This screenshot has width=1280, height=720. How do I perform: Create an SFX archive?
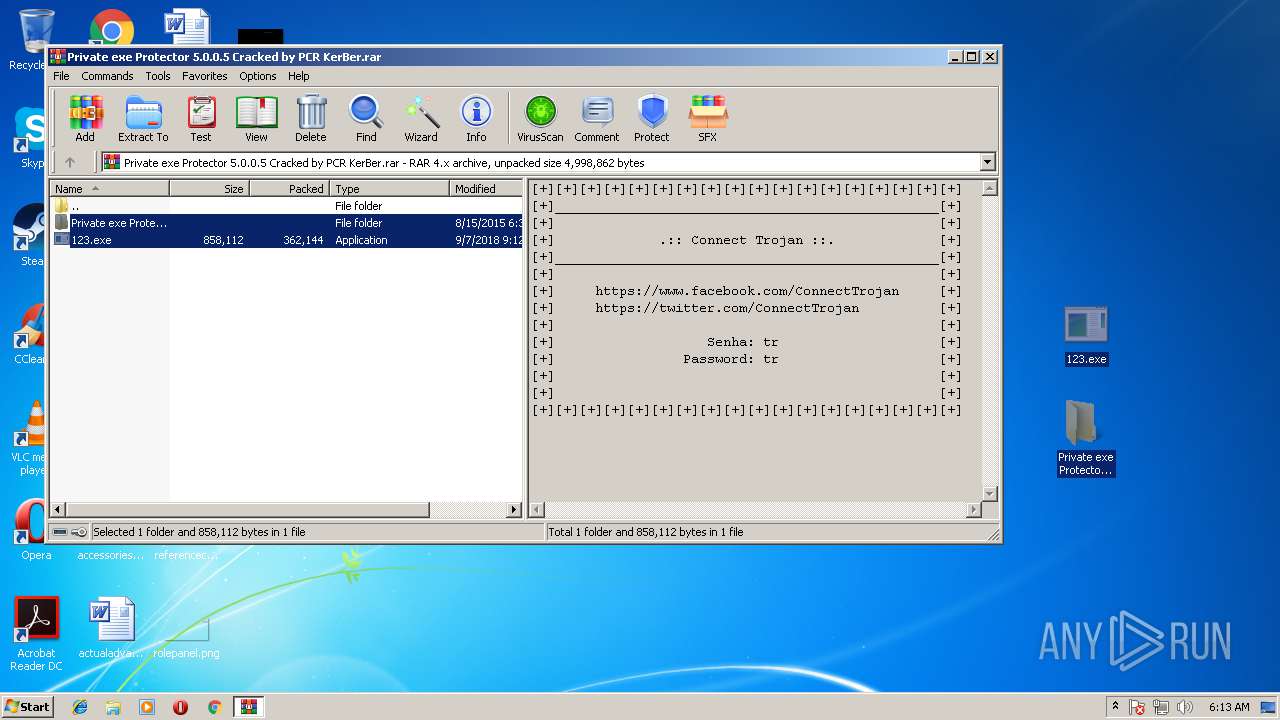[707, 119]
